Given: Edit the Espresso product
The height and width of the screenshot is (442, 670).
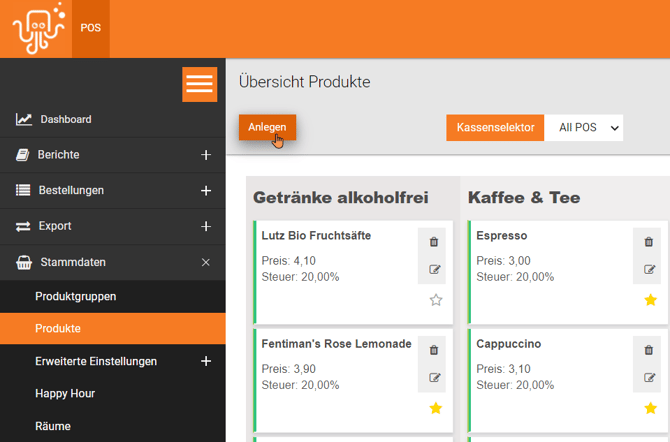Looking at the screenshot, I should [x=649, y=269].
